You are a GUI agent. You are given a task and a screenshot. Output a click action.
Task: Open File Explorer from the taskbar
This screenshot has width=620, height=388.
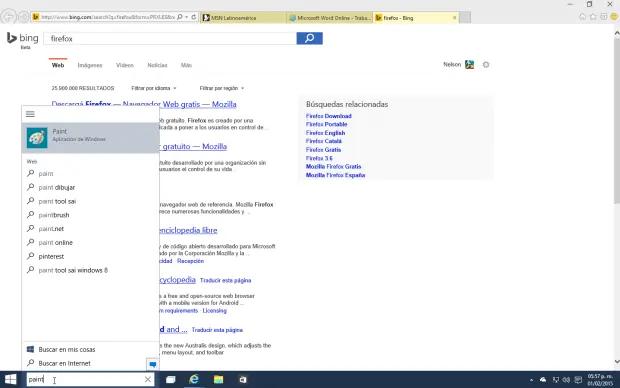coord(218,380)
